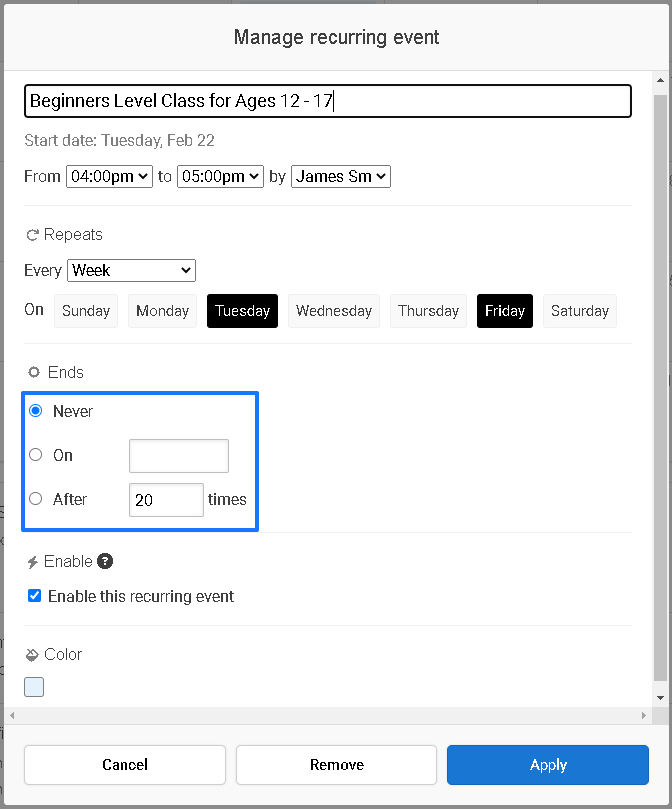Click the vertical scrollbar thumb
This screenshot has height=809, width=672.
coord(660,388)
